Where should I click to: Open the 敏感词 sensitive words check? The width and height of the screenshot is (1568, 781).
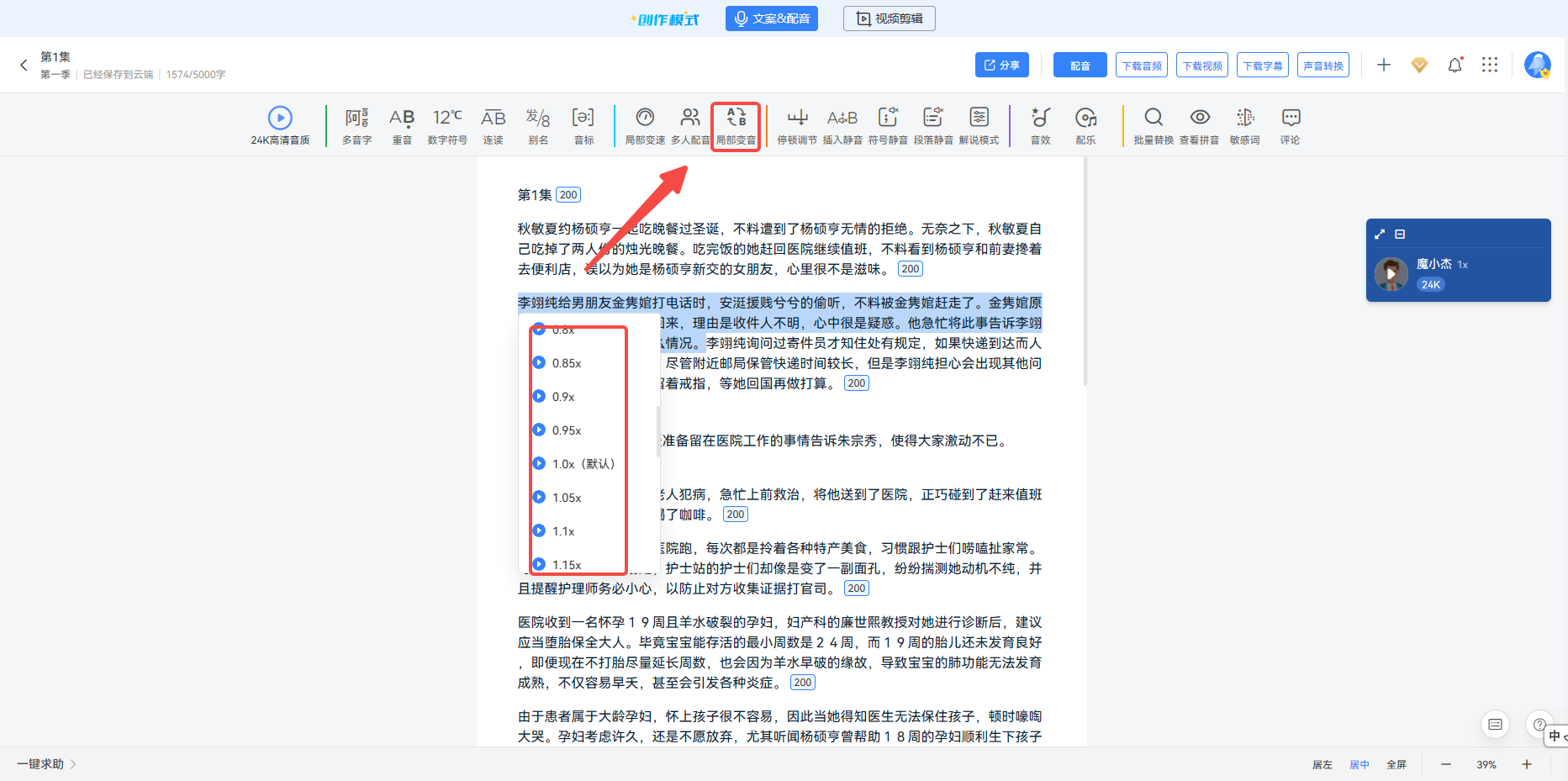click(1244, 124)
